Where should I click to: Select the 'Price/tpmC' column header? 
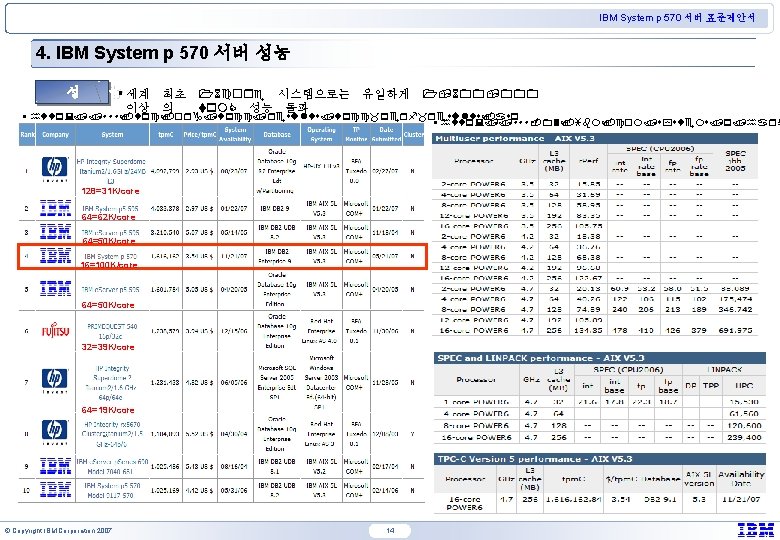pyautogui.click(x=199, y=135)
